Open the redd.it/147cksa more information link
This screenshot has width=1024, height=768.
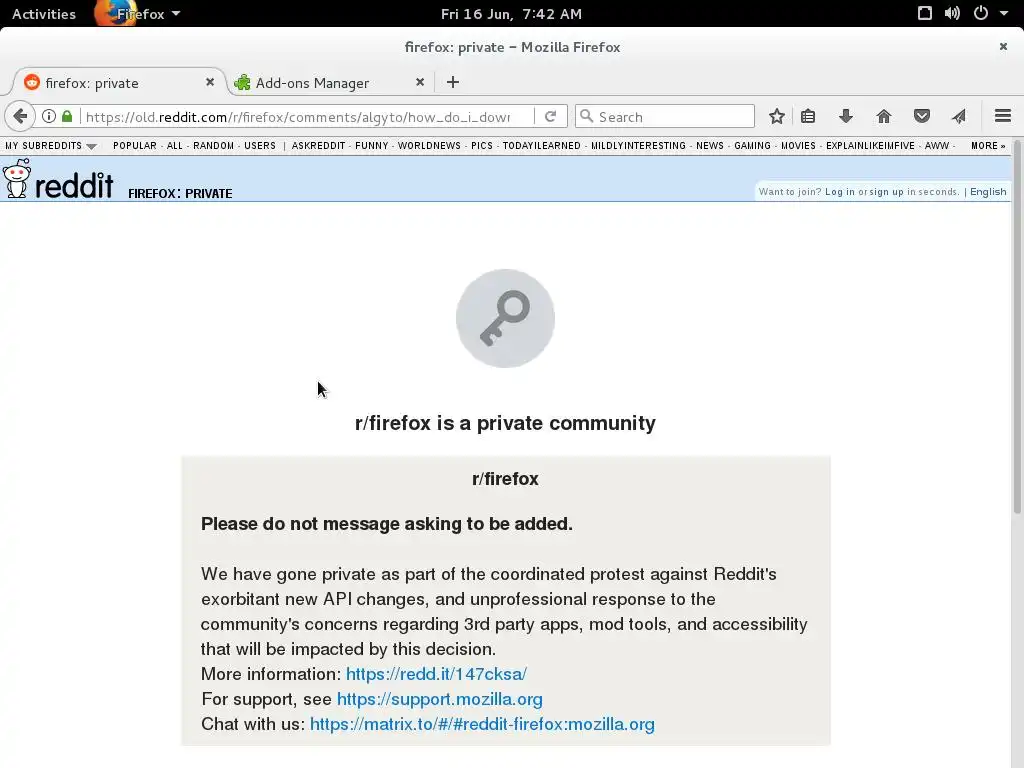pyautogui.click(x=436, y=674)
